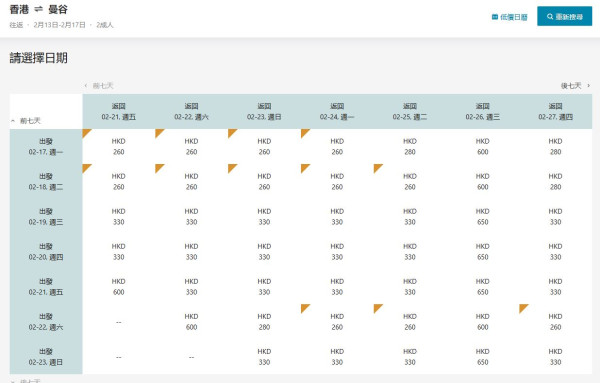The height and width of the screenshot is (383, 600).
Task: Choose HKD 650 fare departing 02-21 returning 02-26
Action: click(x=483, y=287)
